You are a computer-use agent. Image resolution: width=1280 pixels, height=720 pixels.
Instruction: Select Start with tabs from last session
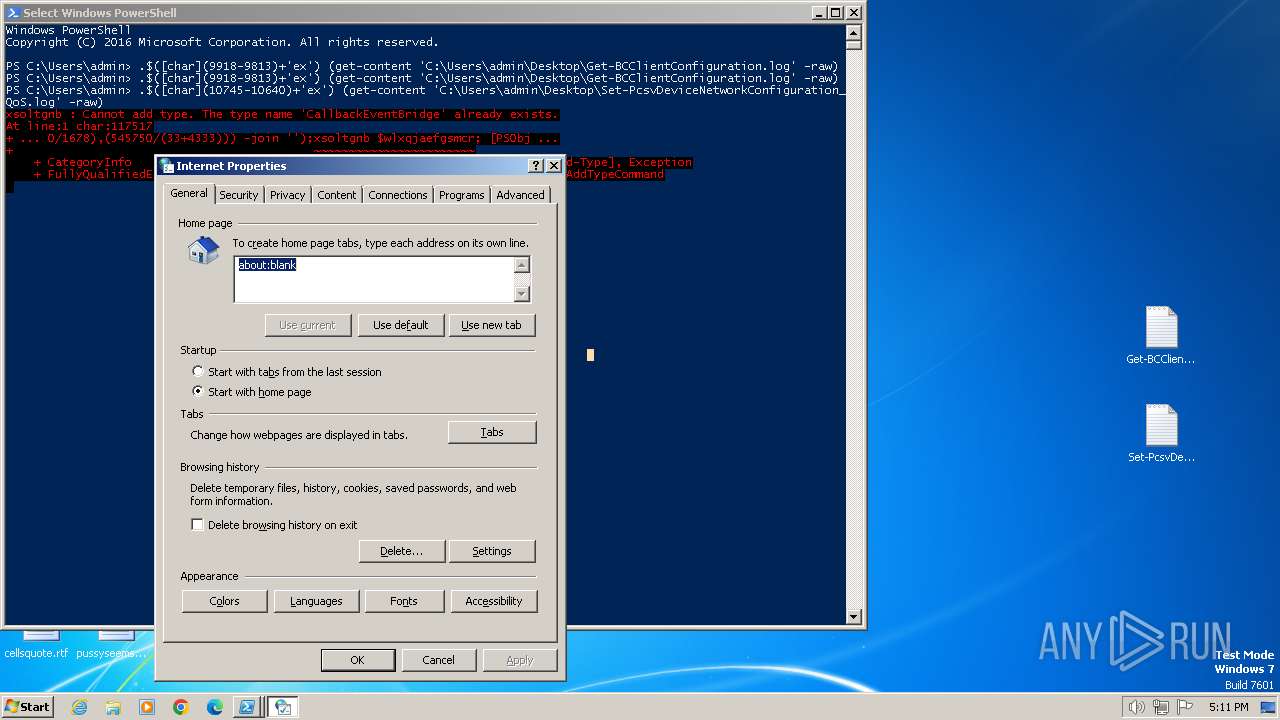pos(286,372)
